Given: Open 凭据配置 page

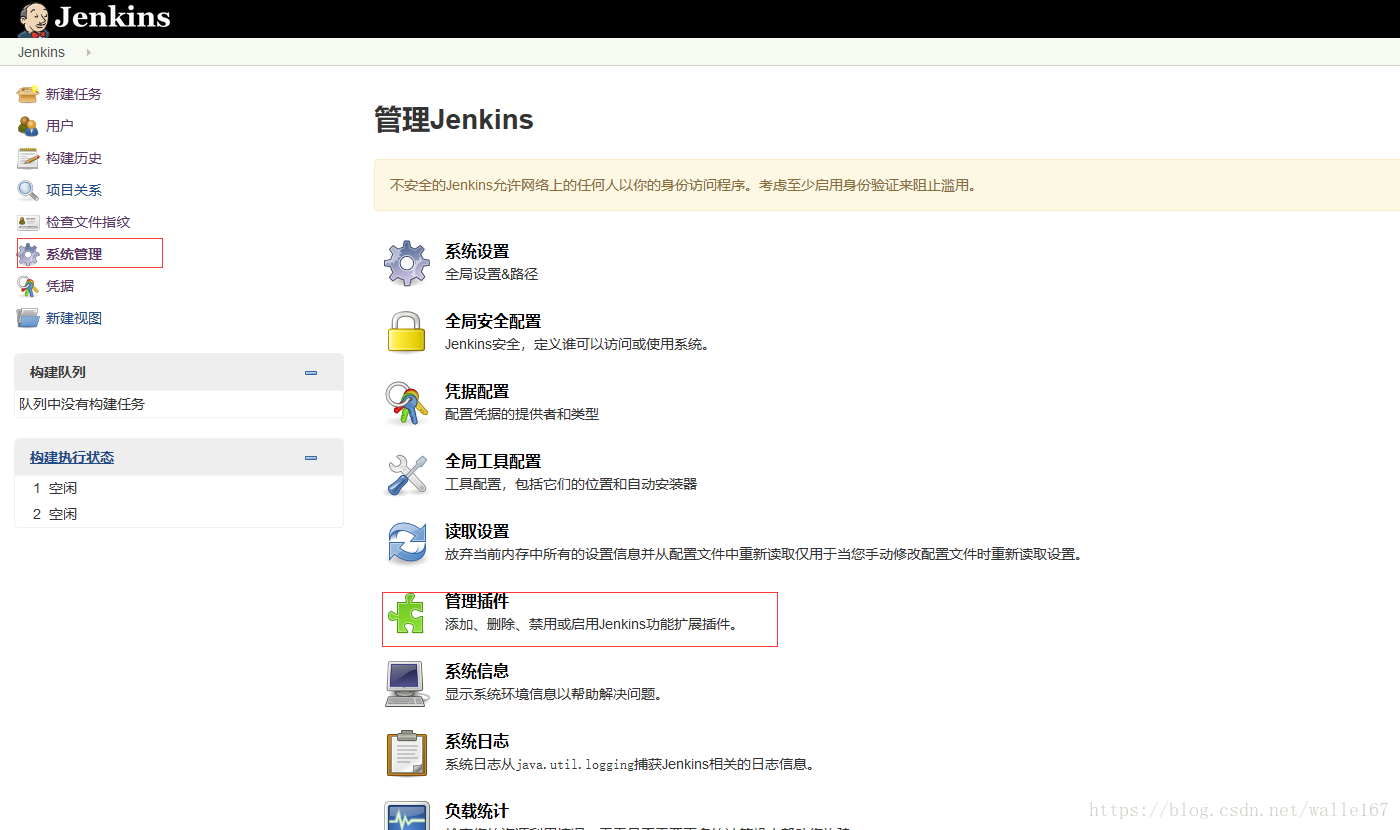Looking at the screenshot, I should pyautogui.click(x=477, y=391).
